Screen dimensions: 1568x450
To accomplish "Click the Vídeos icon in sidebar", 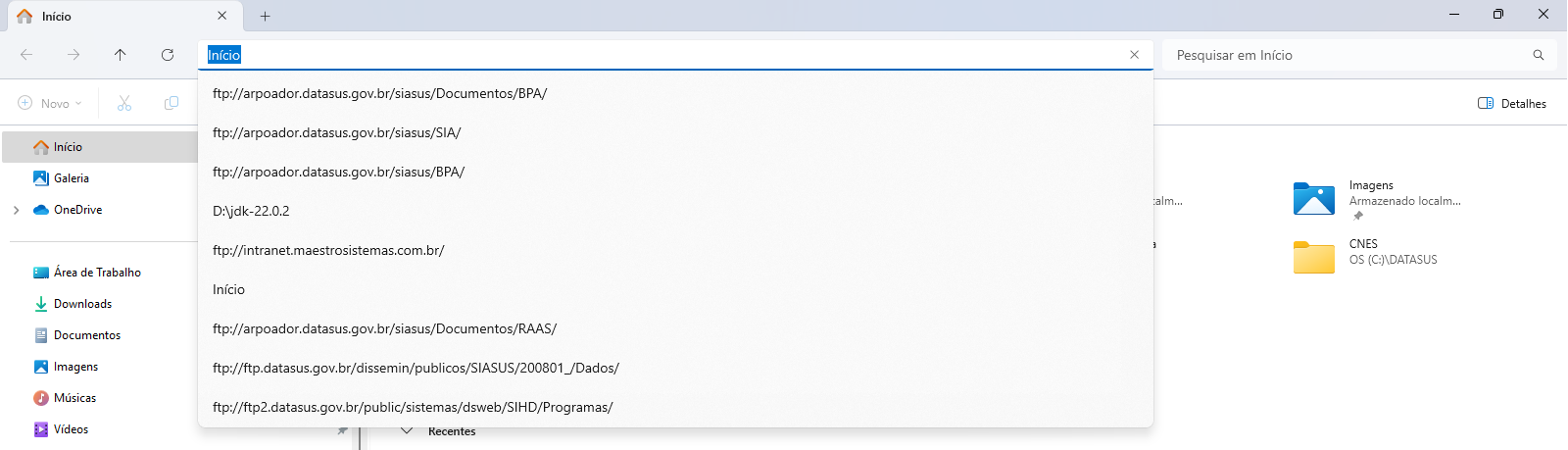I will tap(41, 429).
